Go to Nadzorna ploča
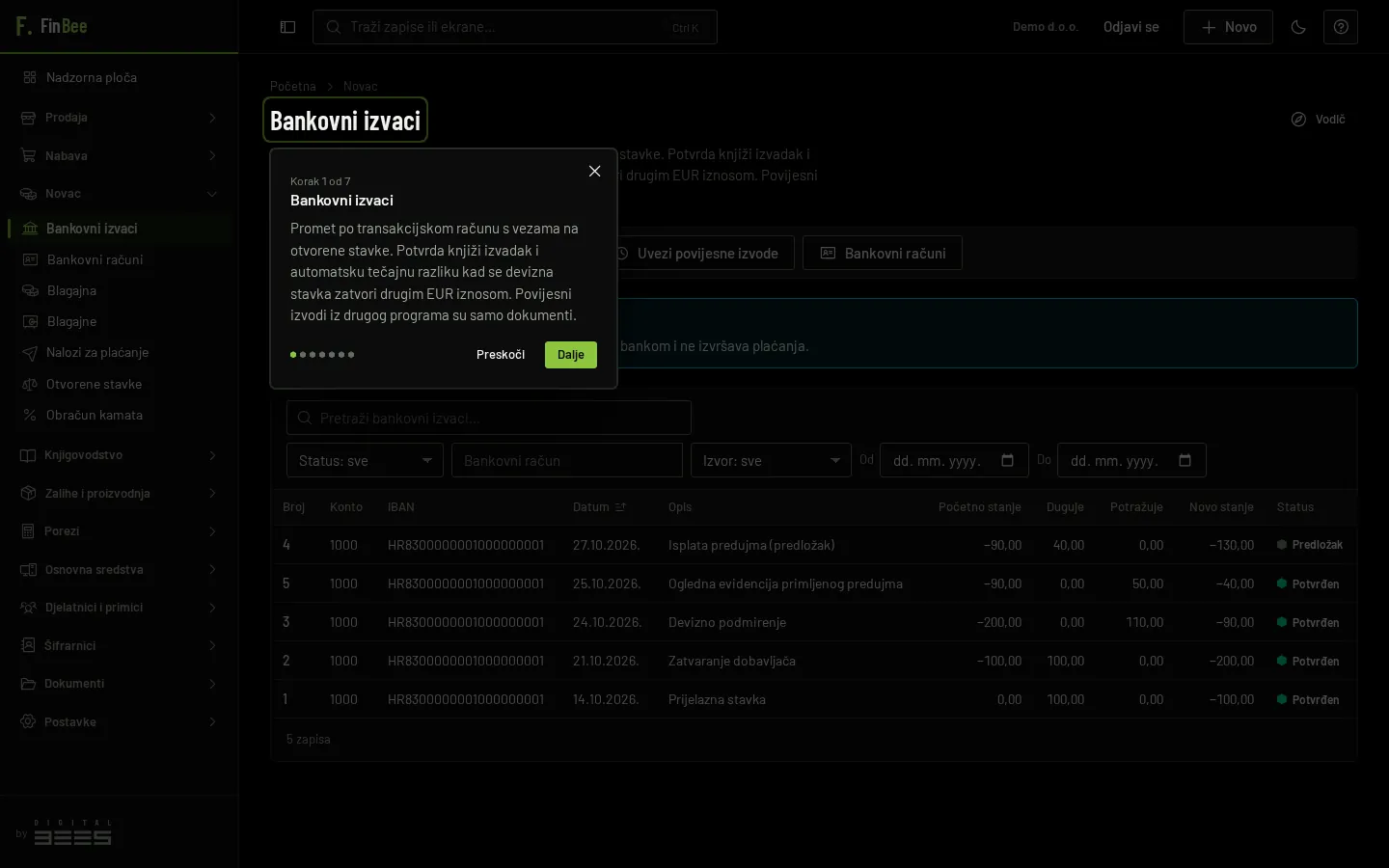Viewport: 1389px width, 868px height. coord(119,77)
